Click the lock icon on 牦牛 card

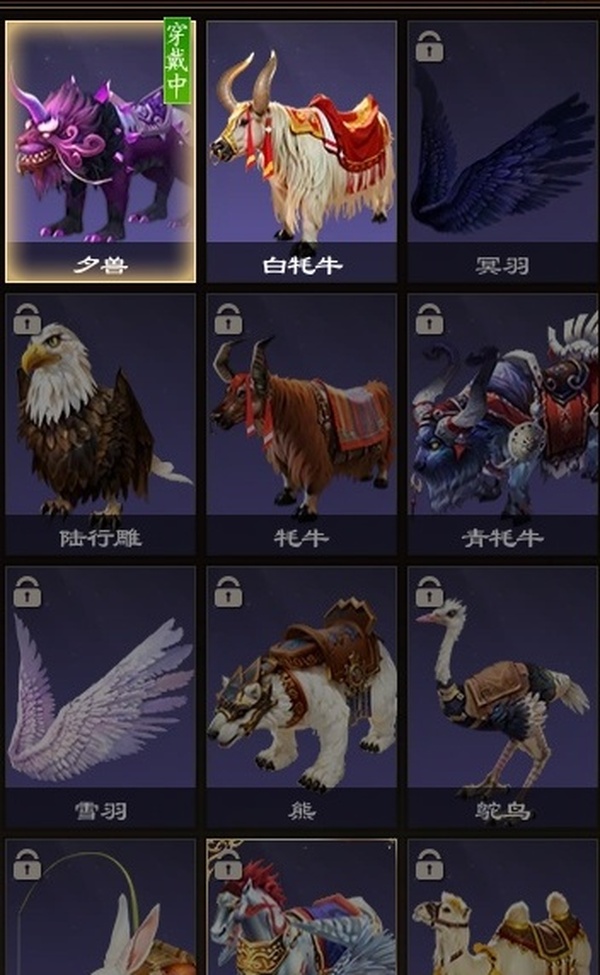click(x=228, y=319)
